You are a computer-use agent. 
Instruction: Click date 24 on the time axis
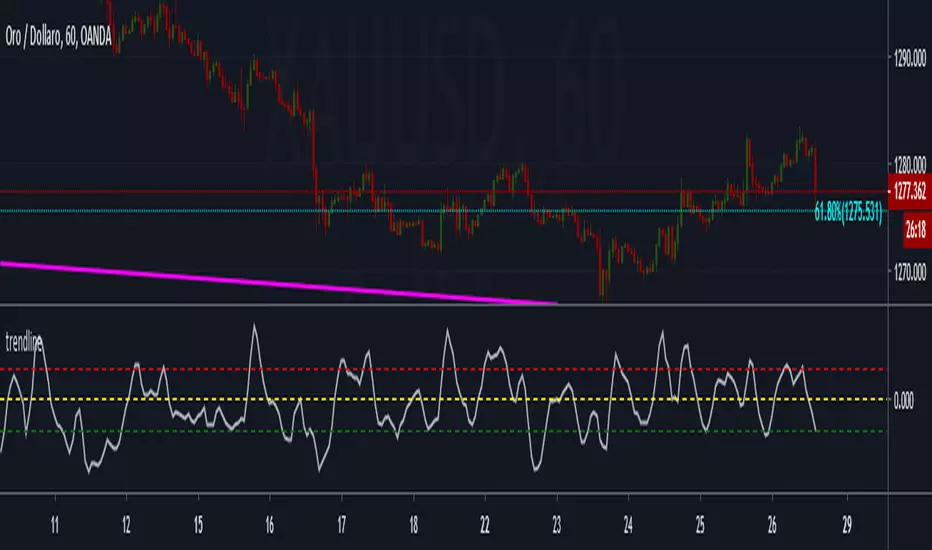(x=628, y=525)
